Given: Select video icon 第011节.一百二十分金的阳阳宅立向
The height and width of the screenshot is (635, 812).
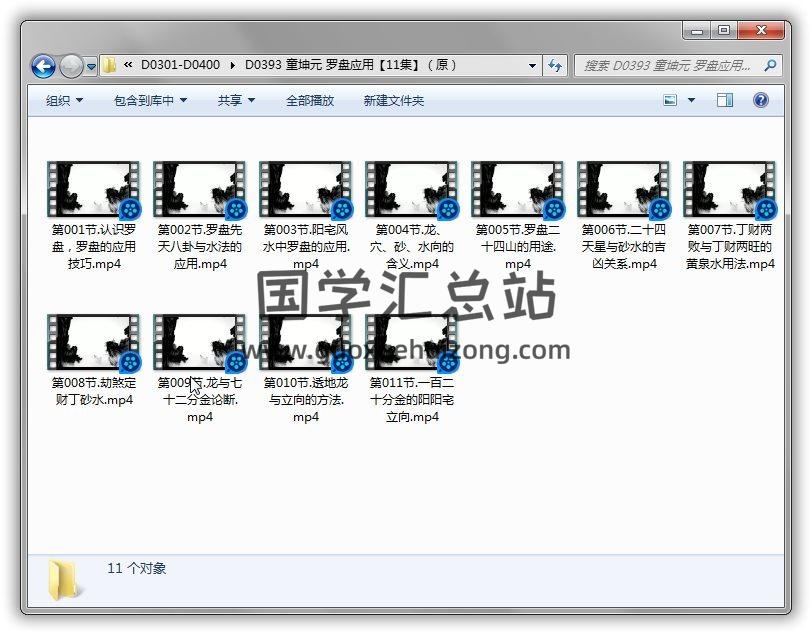Looking at the screenshot, I should pyautogui.click(x=412, y=342).
